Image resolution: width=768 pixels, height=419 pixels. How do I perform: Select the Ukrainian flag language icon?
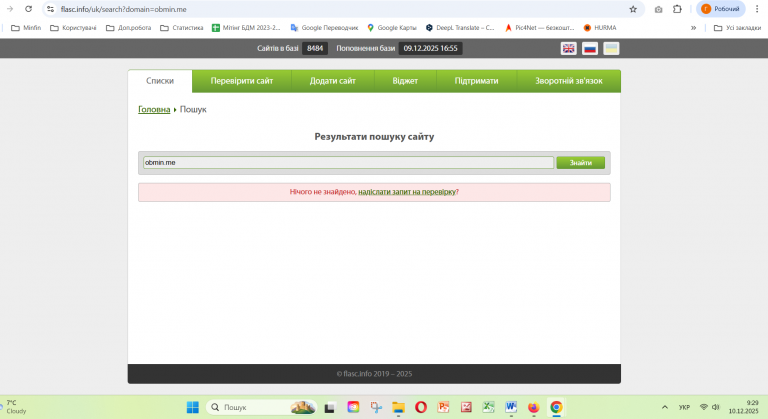(x=611, y=49)
